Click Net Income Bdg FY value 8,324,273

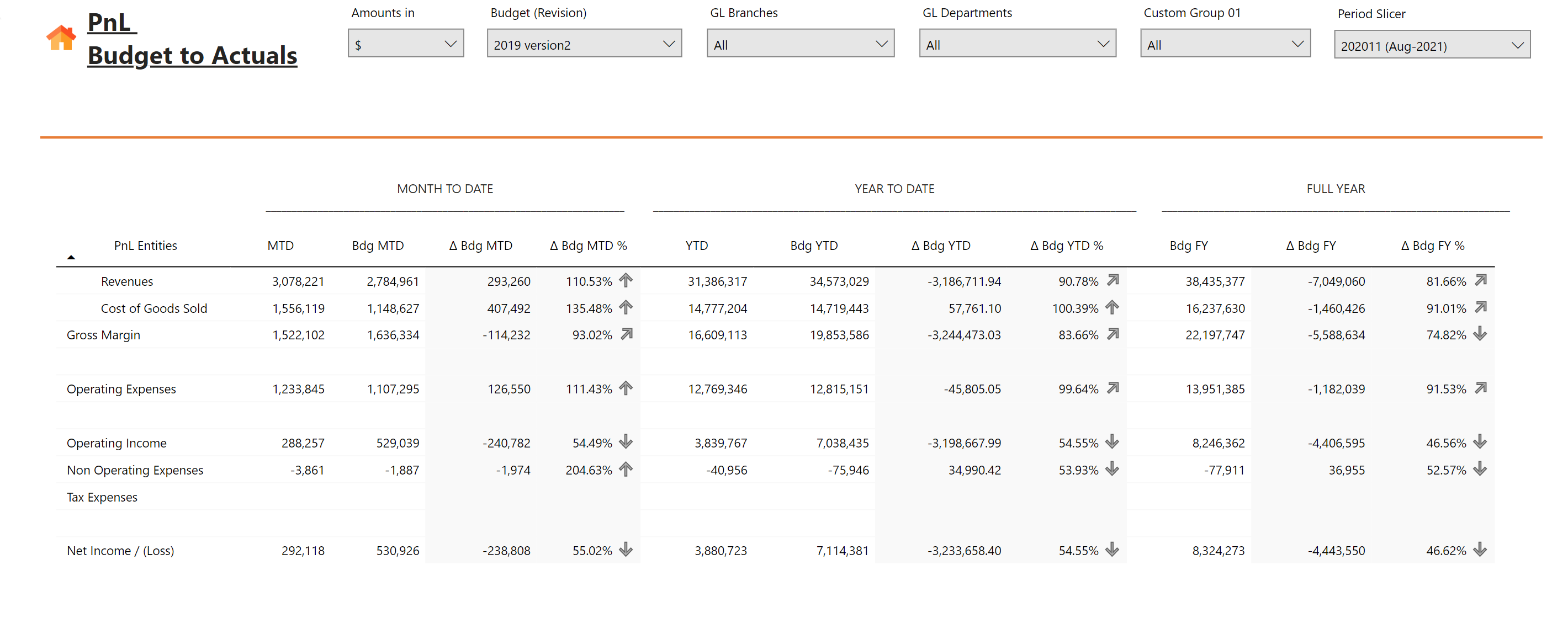click(x=1218, y=551)
